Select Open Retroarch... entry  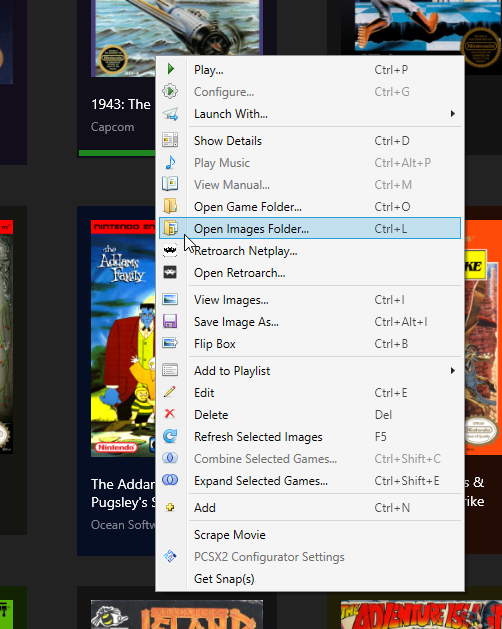pos(310,273)
